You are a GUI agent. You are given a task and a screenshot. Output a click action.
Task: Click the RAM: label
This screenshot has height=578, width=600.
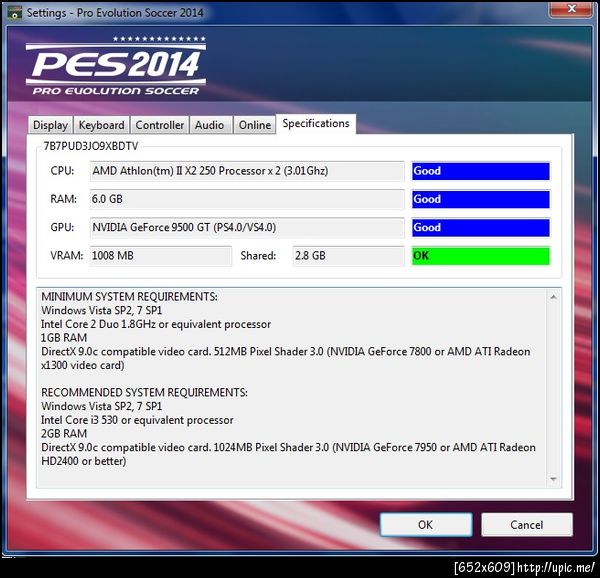(64, 199)
